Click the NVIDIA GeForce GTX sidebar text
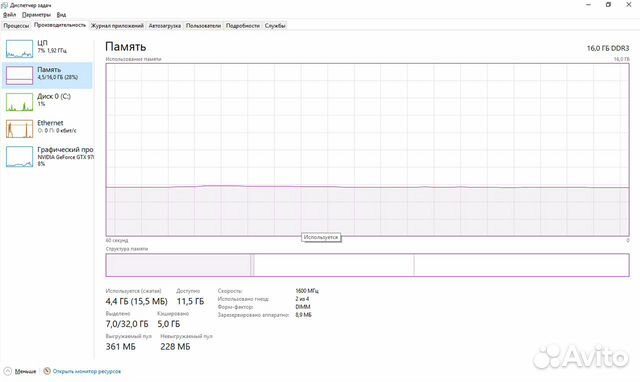 point(65,157)
